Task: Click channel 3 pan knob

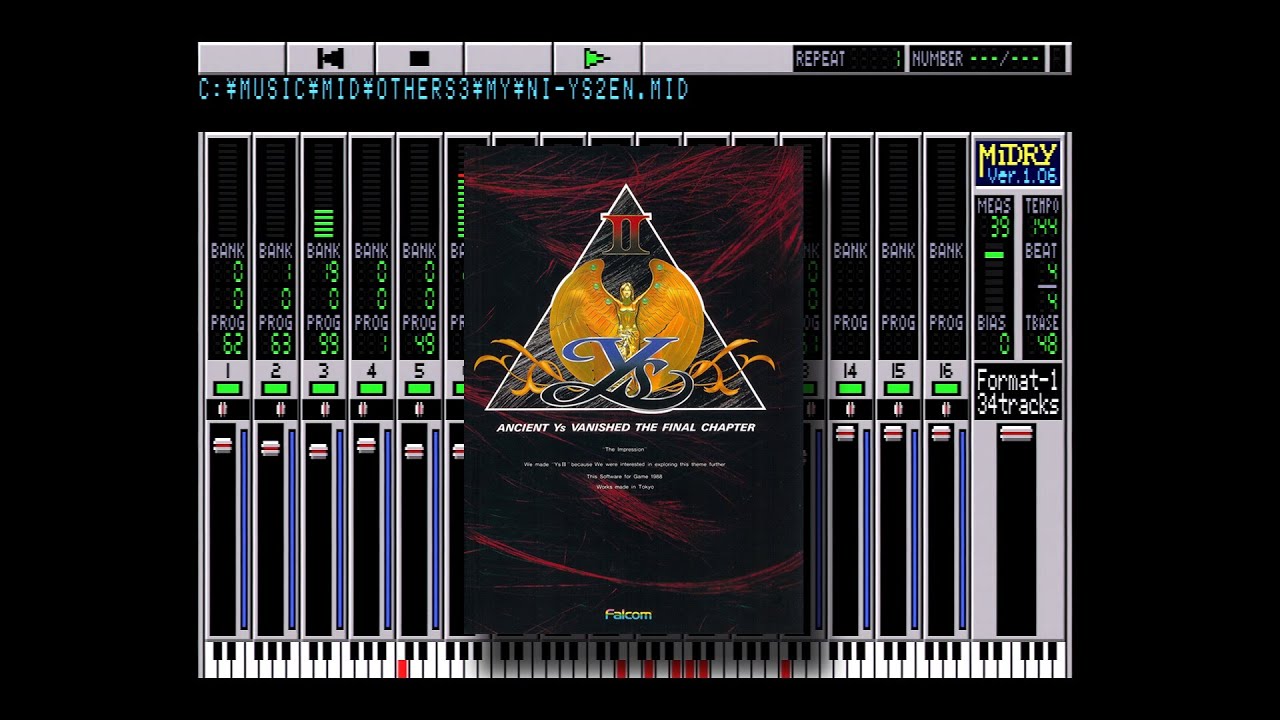Action: click(x=325, y=409)
